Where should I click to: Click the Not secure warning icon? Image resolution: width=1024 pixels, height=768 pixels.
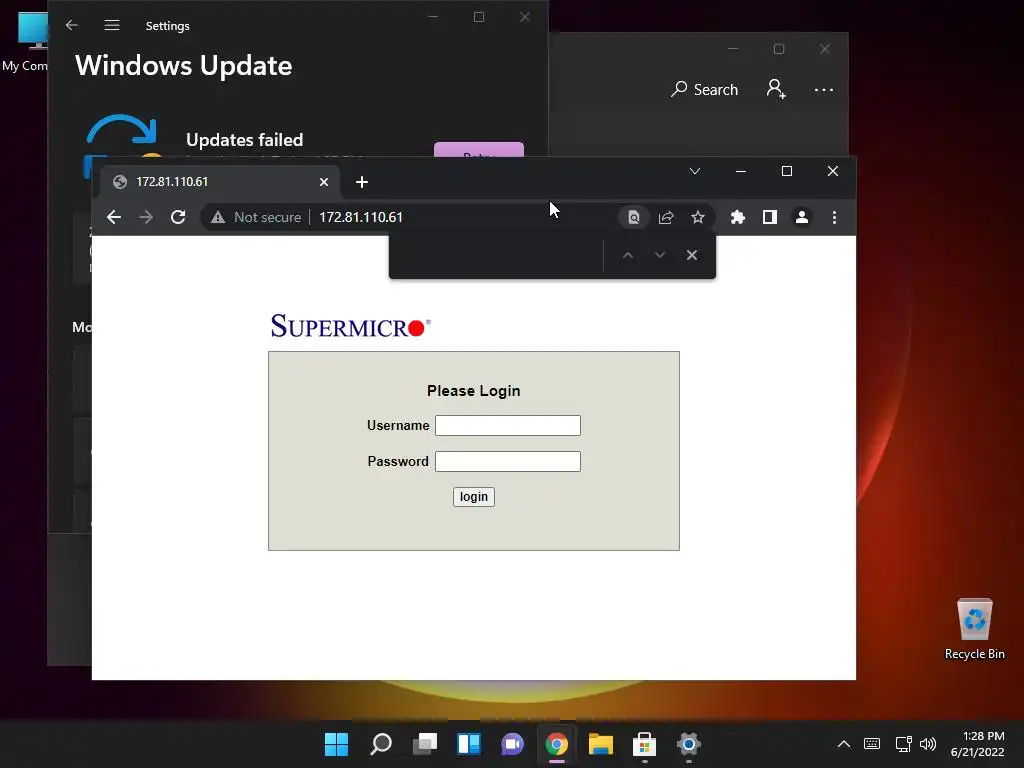[218, 217]
